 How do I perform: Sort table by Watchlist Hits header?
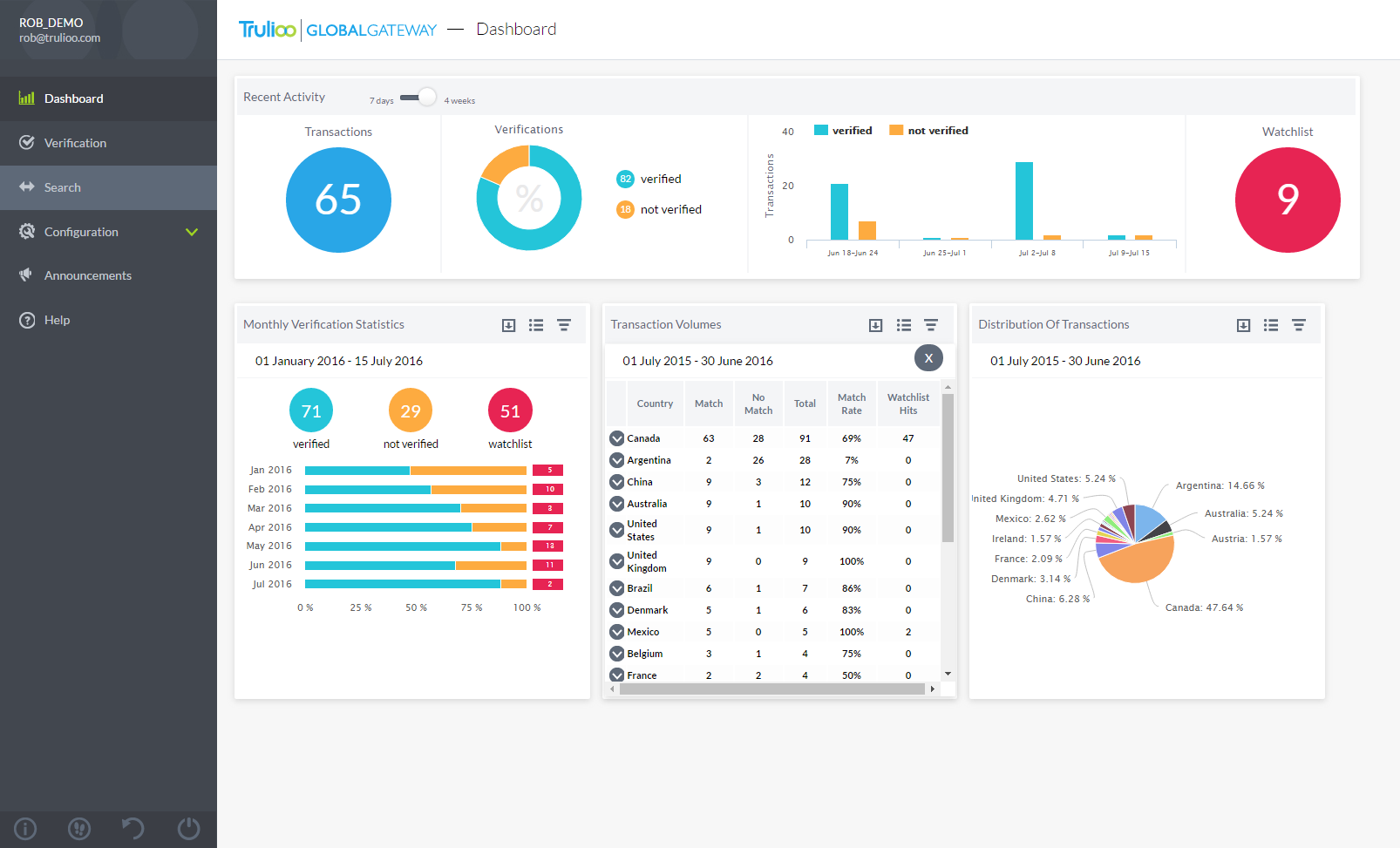point(908,404)
